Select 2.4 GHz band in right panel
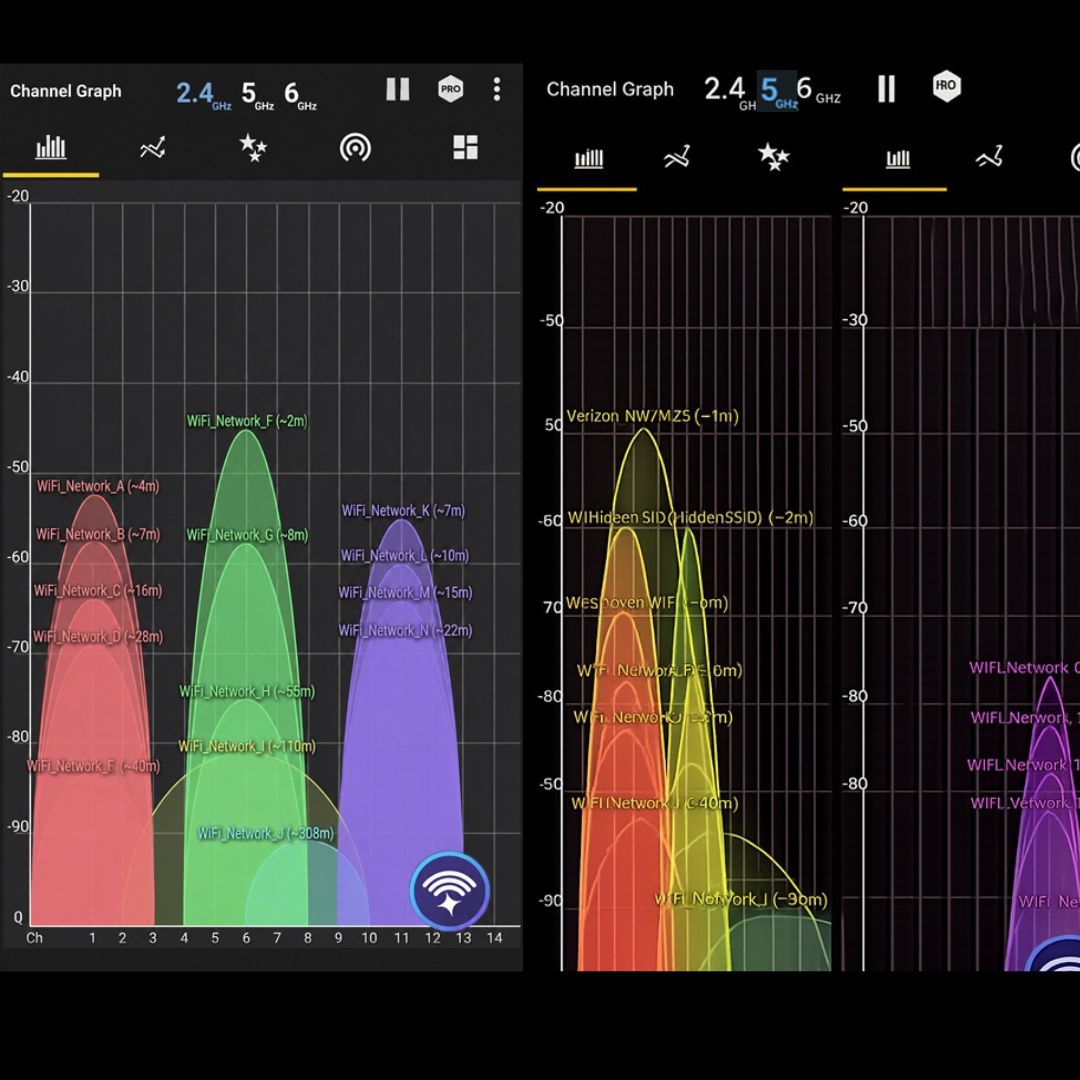 click(x=729, y=91)
